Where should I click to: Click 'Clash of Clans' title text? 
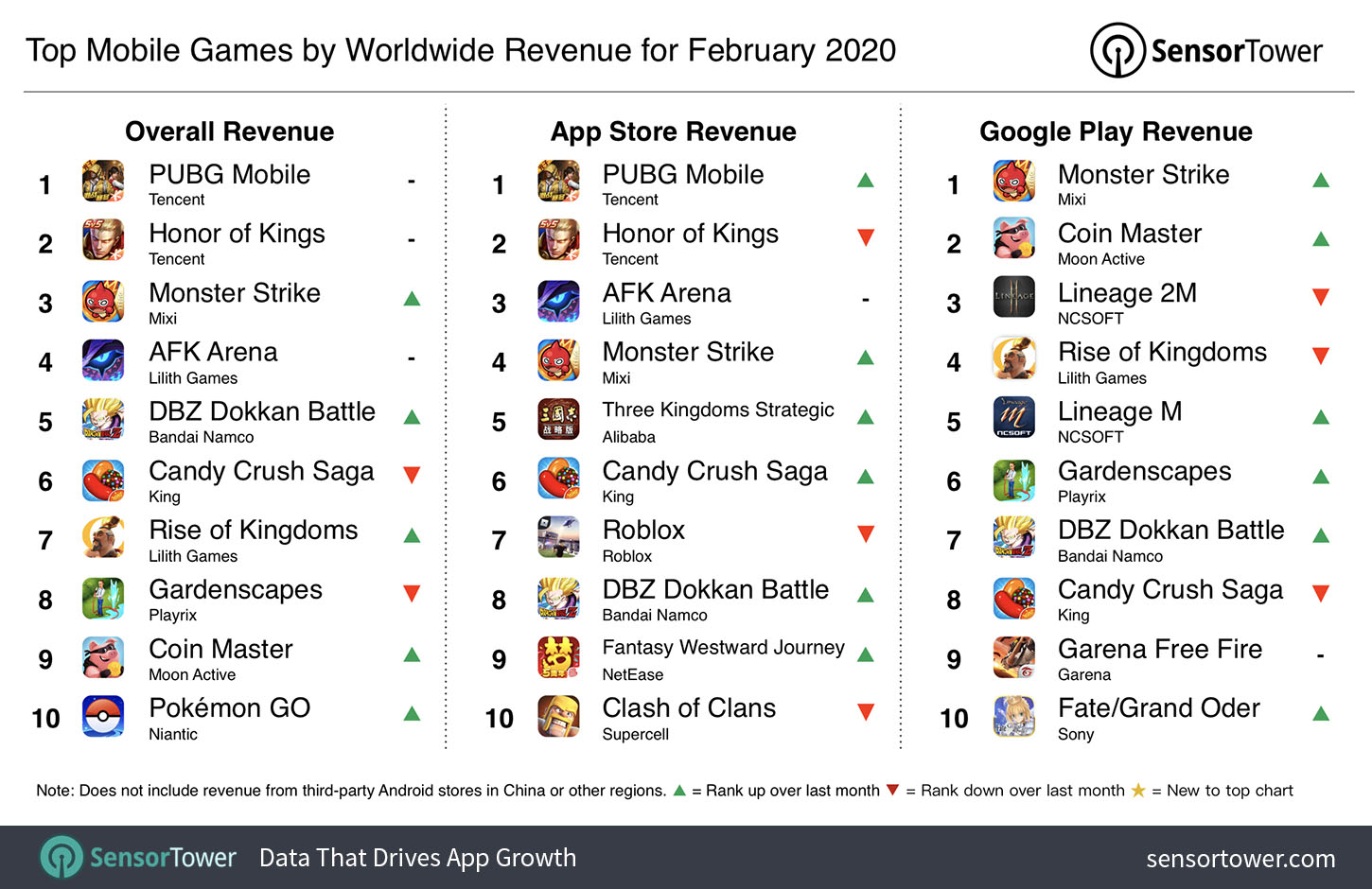(x=690, y=707)
